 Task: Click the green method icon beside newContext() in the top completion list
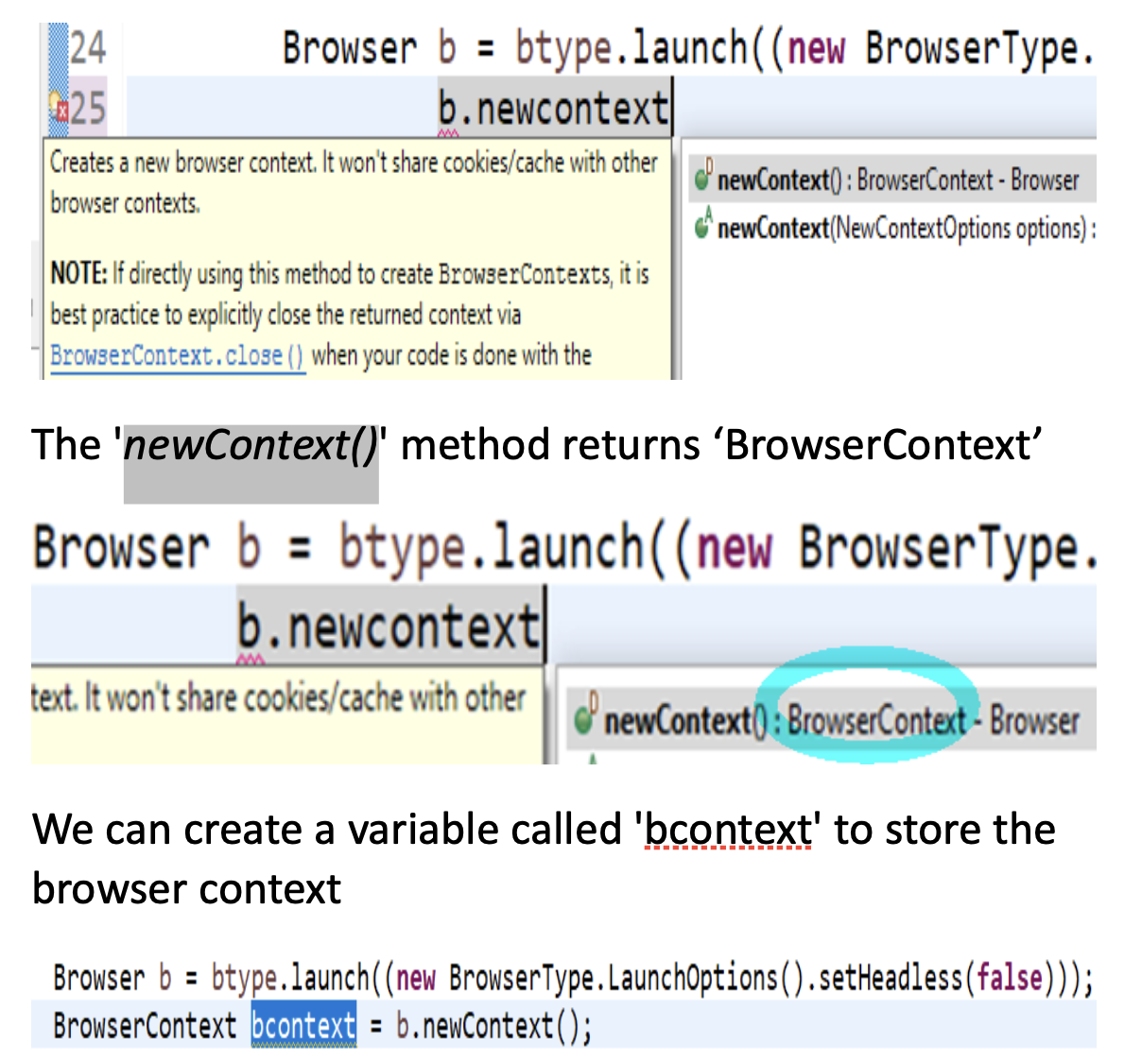point(704,177)
